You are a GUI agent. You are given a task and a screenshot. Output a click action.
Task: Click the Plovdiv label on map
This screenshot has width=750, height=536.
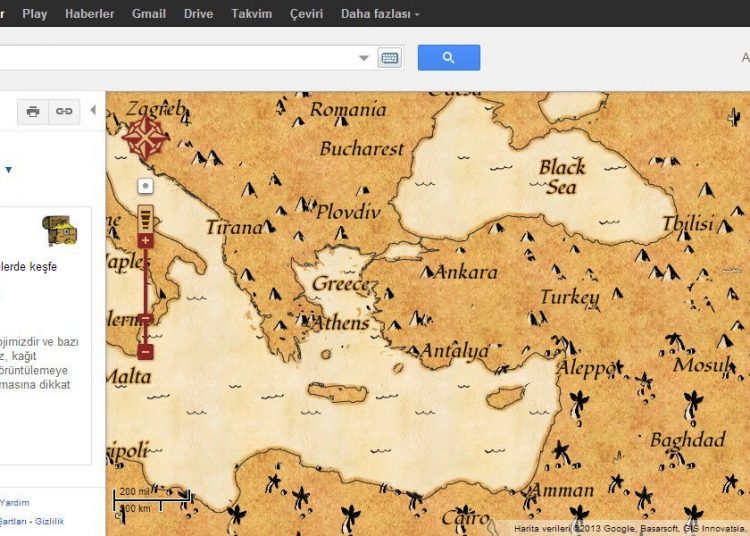tap(348, 212)
